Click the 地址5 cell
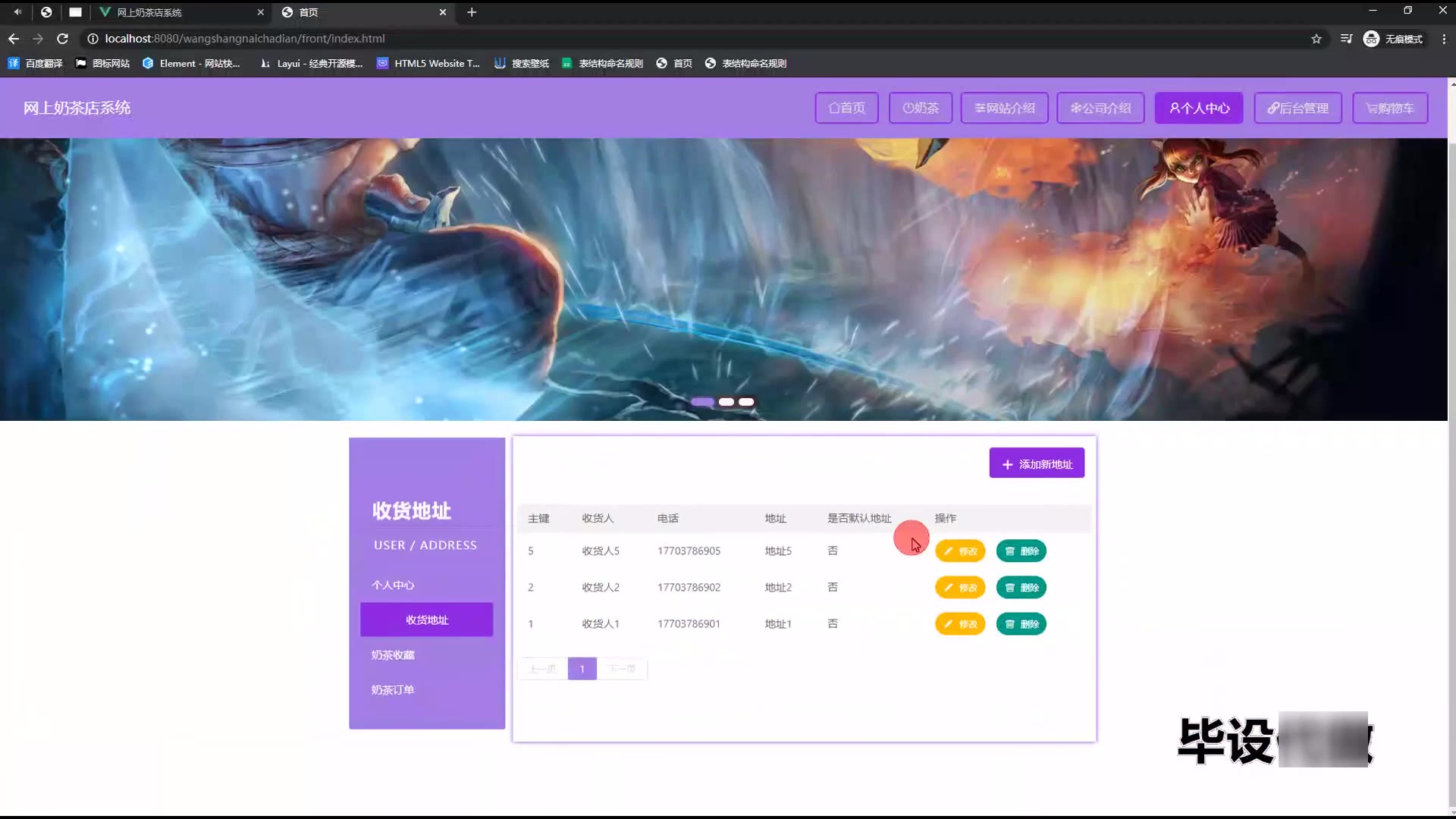1456x819 pixels. [x=778, y=551]
